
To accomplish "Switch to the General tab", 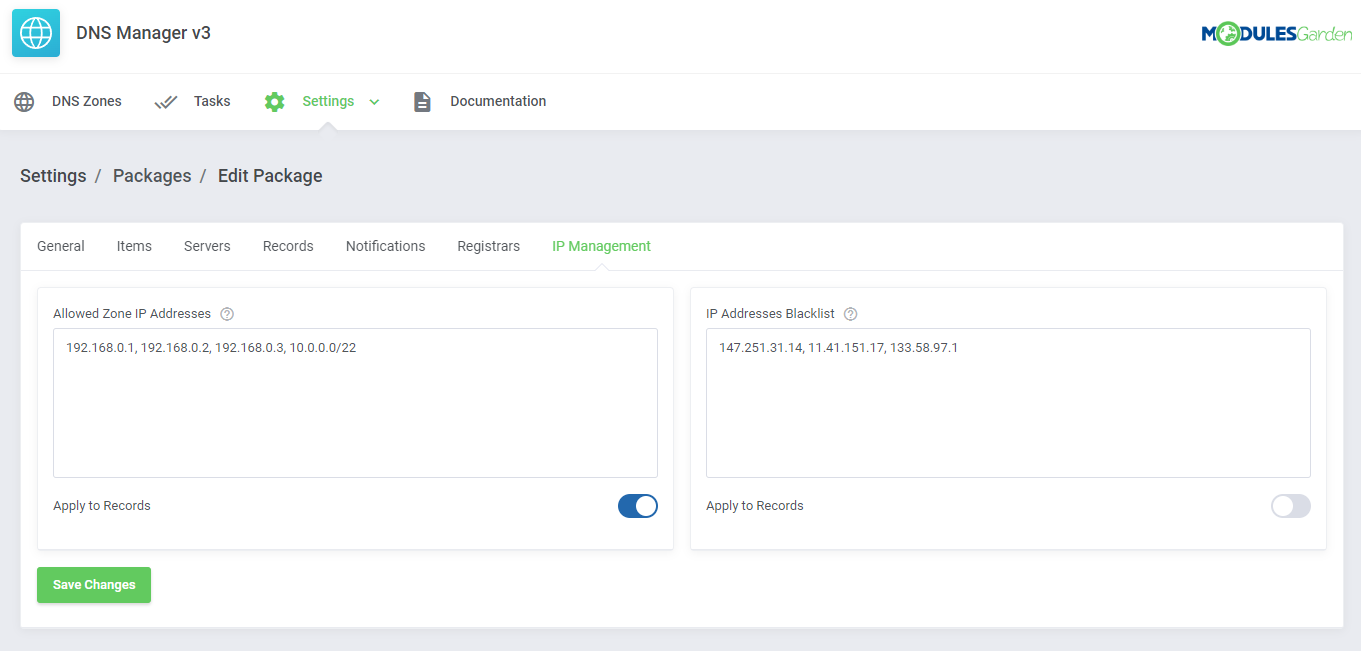I will click(61, 246).
